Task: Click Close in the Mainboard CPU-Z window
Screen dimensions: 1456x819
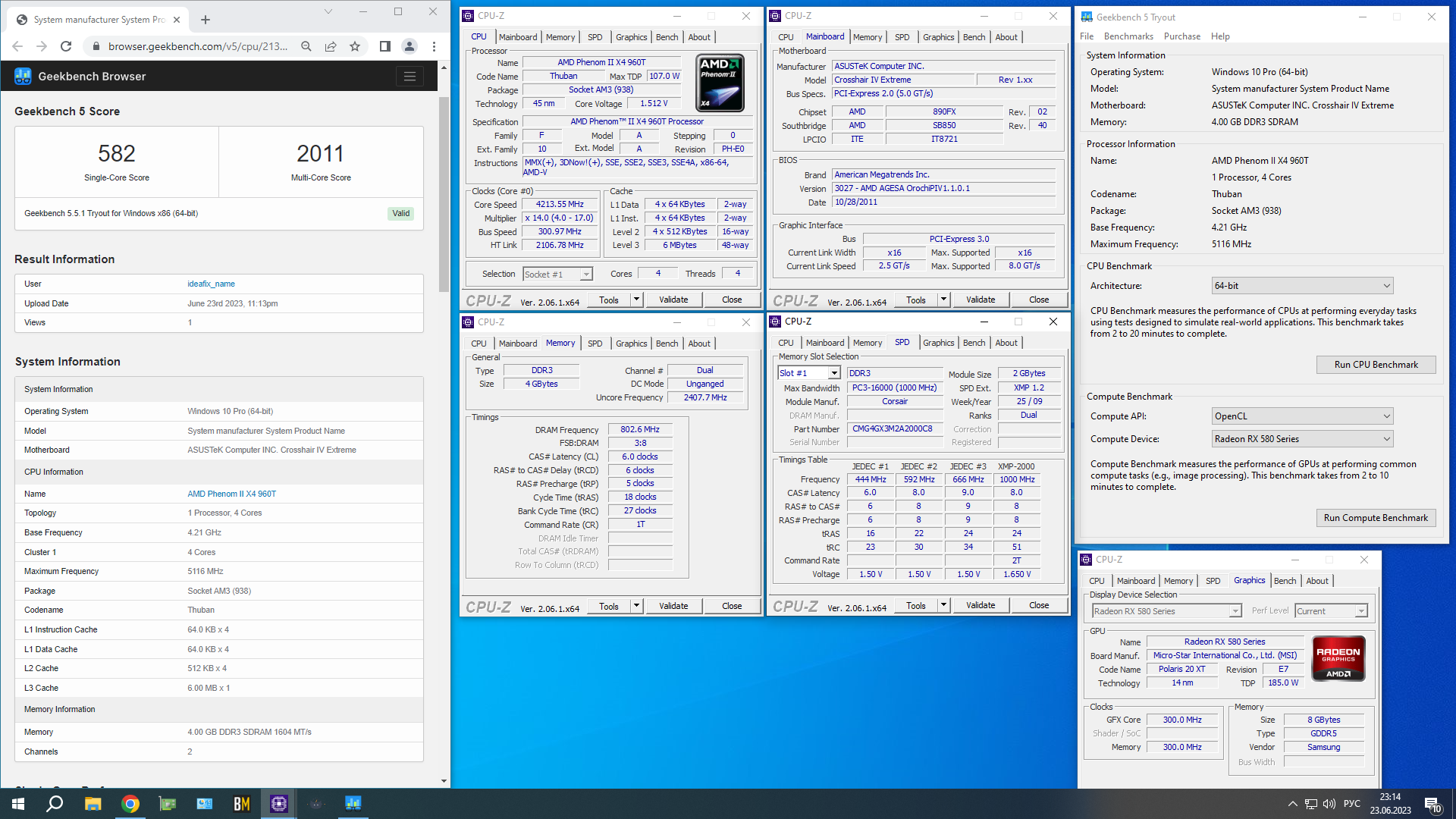Action: 1039,300
